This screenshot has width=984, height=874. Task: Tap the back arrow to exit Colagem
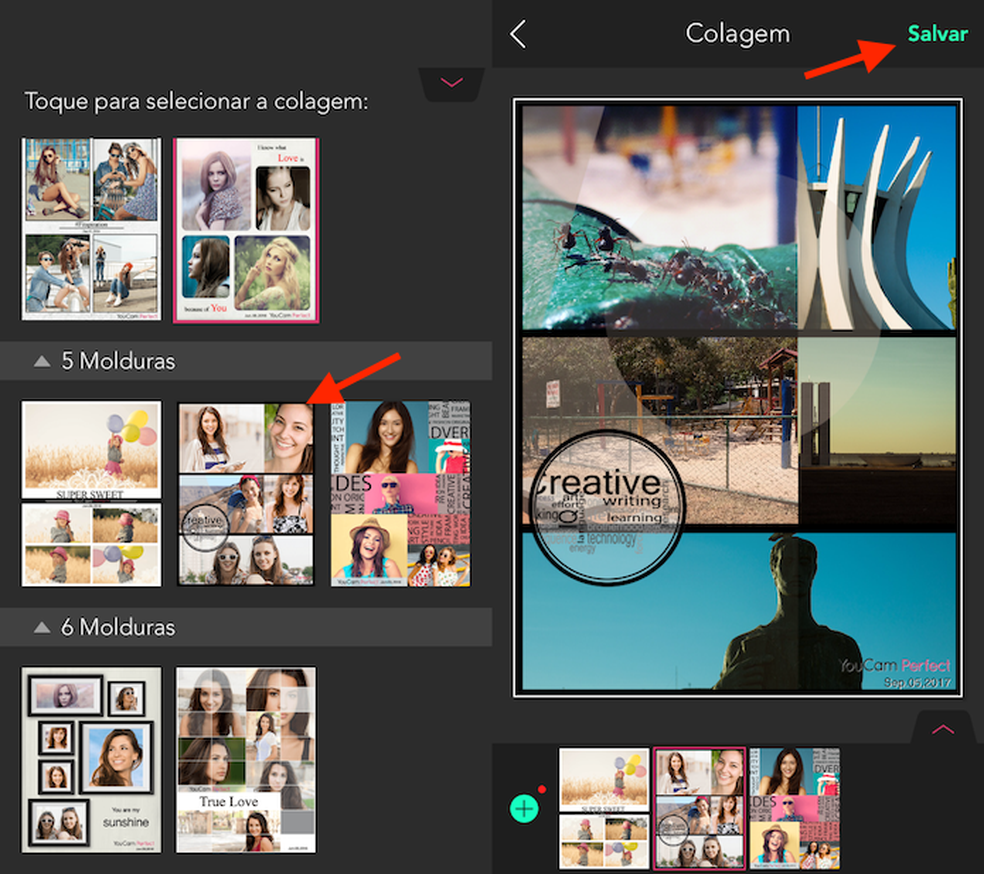tap(518, 33)
